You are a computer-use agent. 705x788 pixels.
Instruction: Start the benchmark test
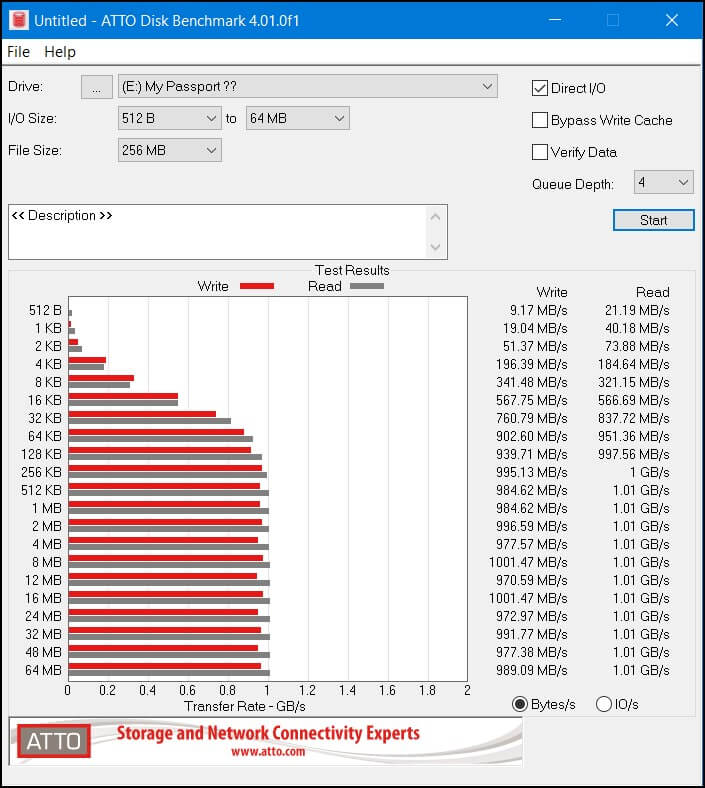pyautogui.click(x=654, y=220)
